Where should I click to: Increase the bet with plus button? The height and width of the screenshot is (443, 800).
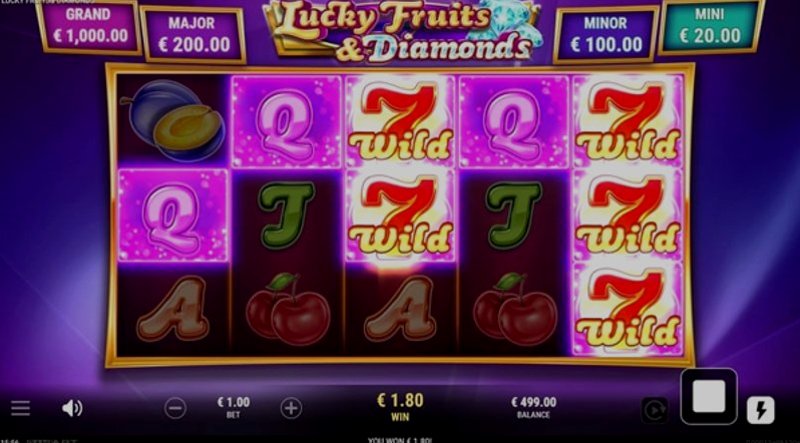[291, 408]
